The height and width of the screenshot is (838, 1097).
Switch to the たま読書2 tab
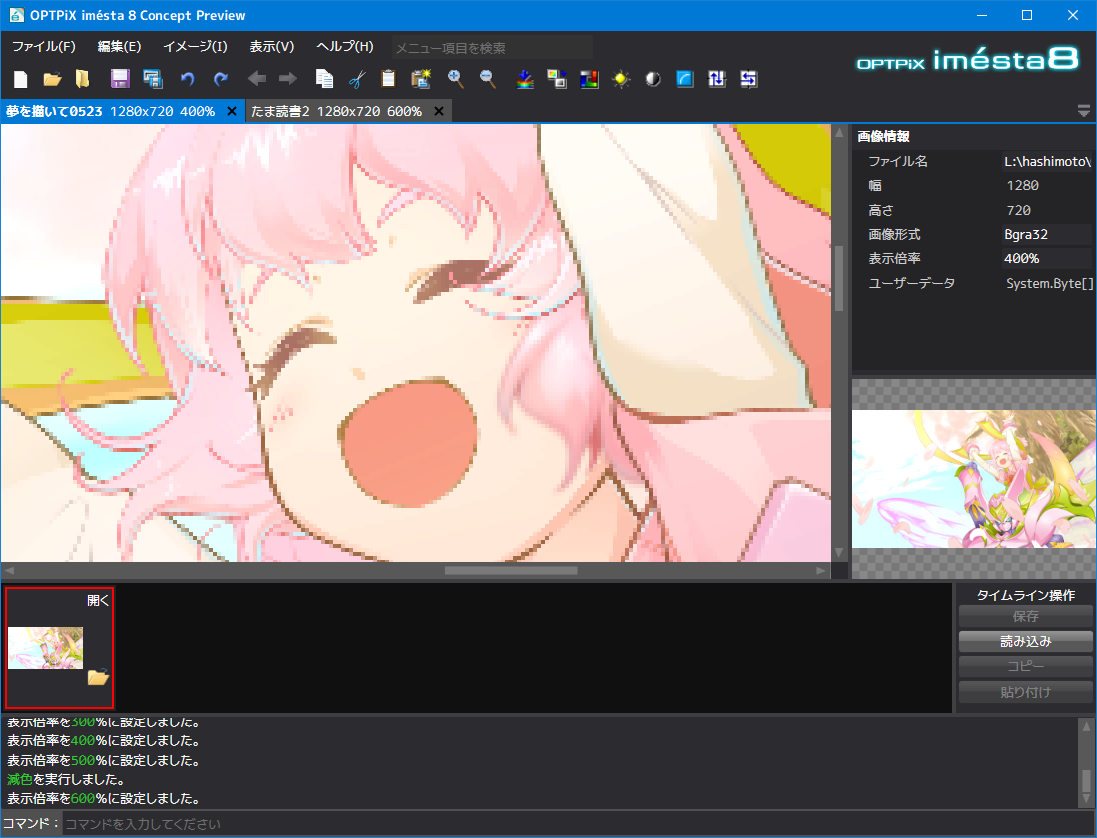[336, 111]
